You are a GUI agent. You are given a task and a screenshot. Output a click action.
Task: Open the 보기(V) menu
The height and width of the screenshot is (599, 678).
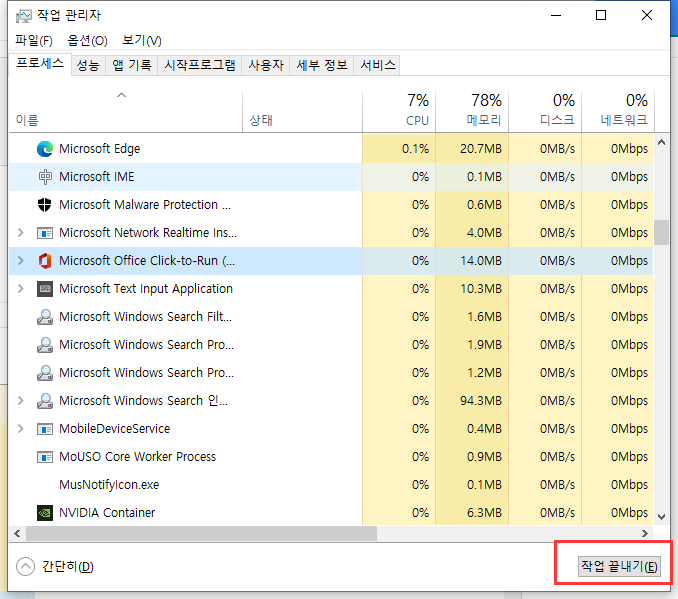(x=142, y=41)
